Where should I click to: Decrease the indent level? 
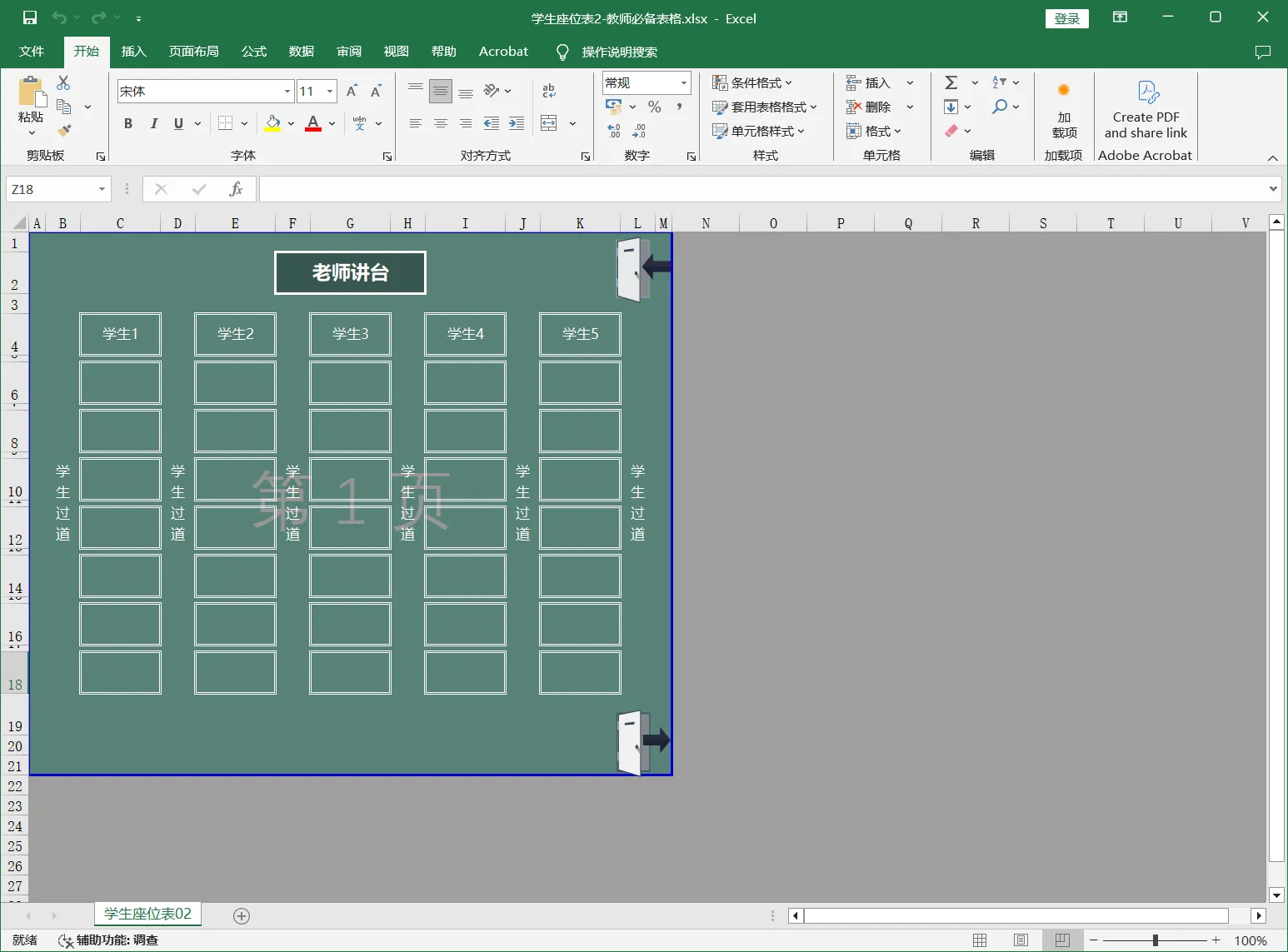click(x=492, y=123)
